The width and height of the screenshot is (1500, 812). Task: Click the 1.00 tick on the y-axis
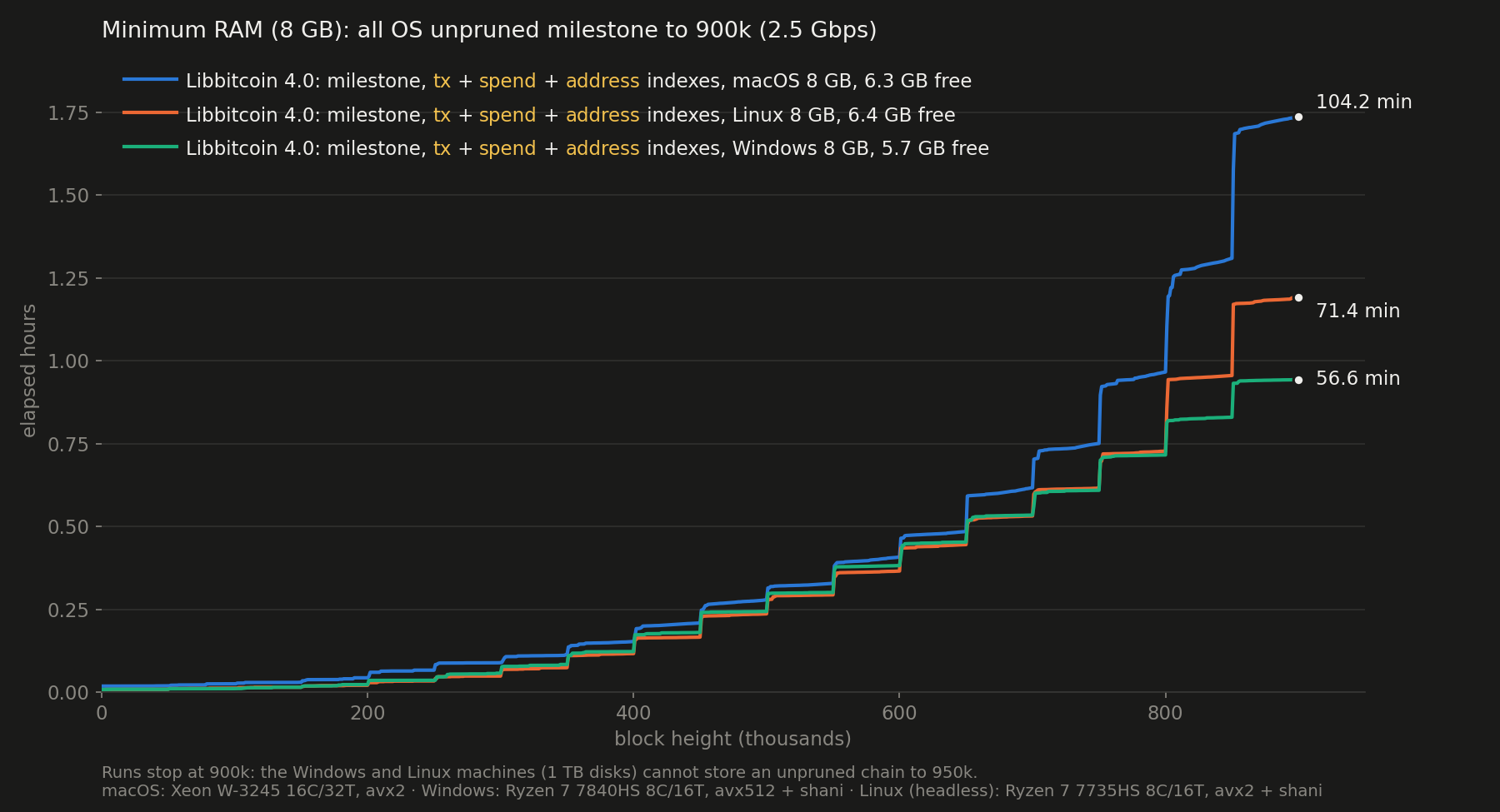68,361
